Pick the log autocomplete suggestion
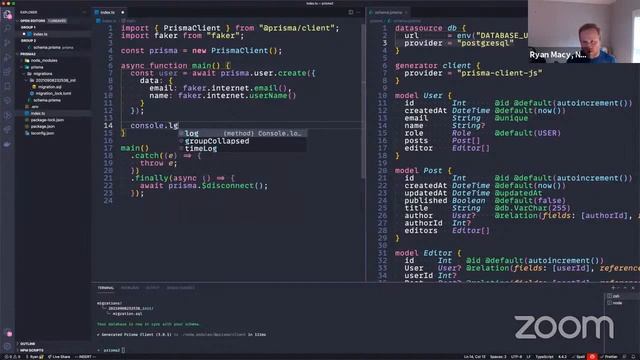The height and width of the screenshot is (360, 640). point(242,133)
